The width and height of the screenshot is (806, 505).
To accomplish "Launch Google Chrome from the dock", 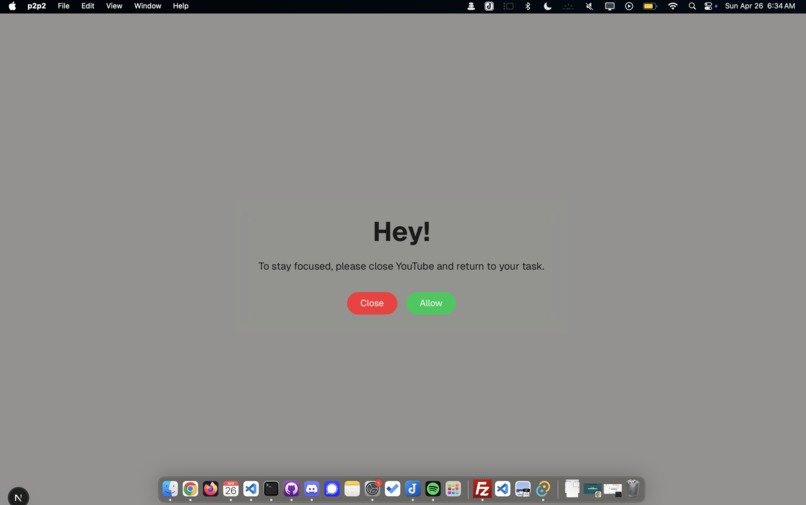I will 190,489.
